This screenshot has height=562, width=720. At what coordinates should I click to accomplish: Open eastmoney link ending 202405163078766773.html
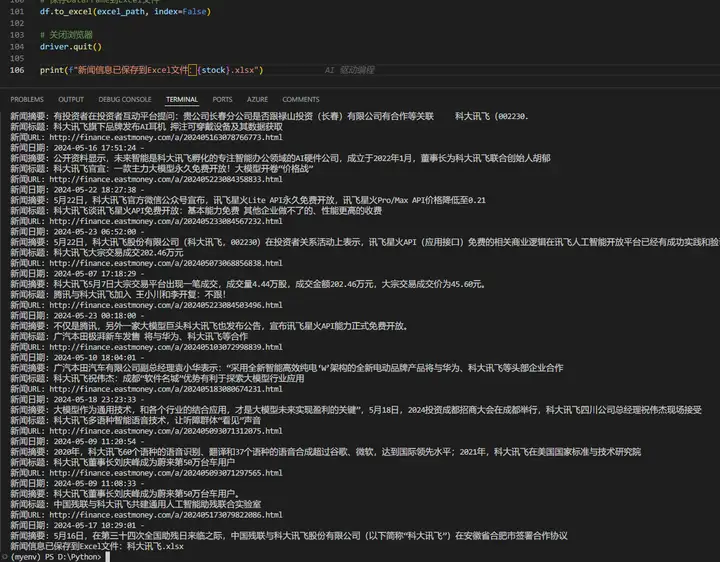[166, 137]
